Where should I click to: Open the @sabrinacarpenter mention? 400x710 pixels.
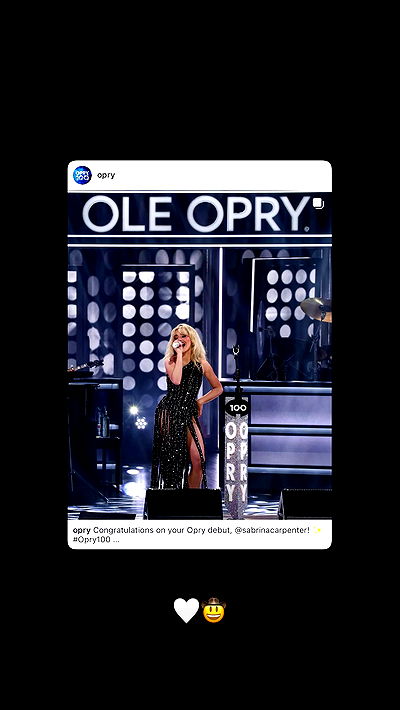(272, 530)
